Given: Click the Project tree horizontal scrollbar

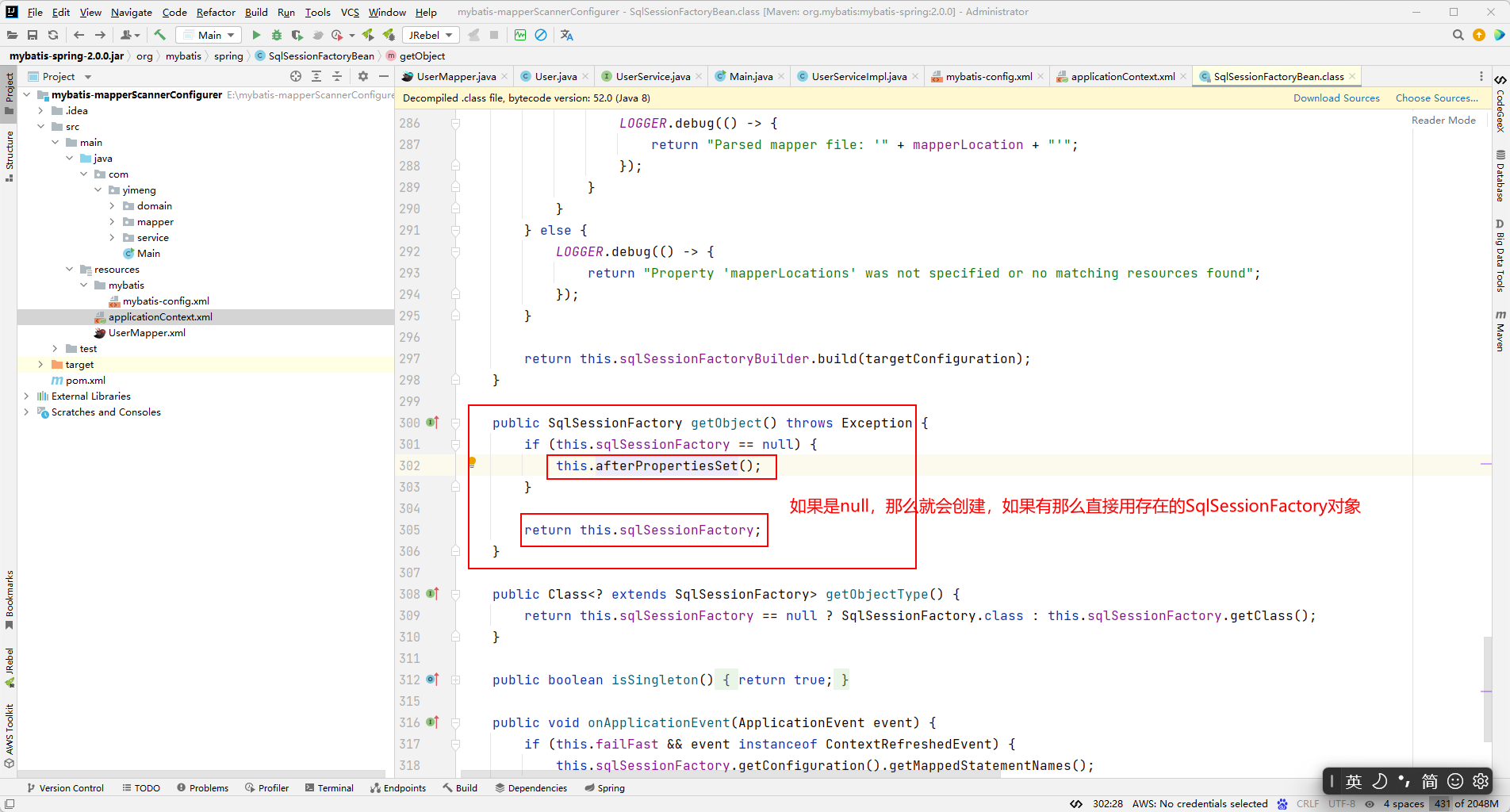Looking at the screenshot, I should [202, 774].
